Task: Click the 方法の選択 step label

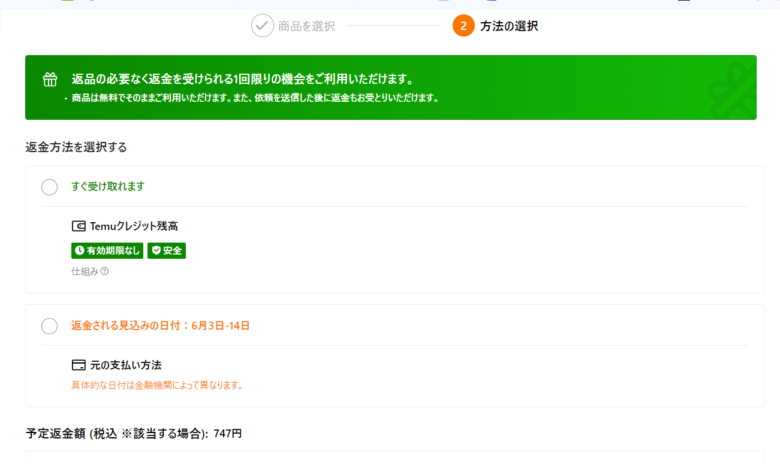Action: [509, 26]
